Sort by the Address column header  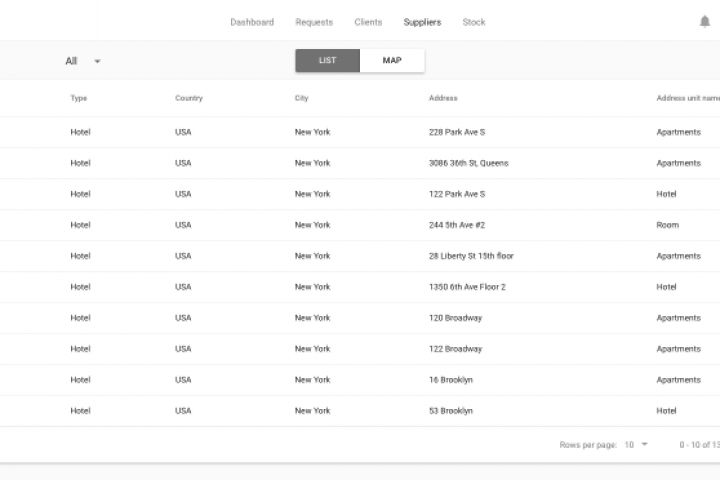[443, 98]
